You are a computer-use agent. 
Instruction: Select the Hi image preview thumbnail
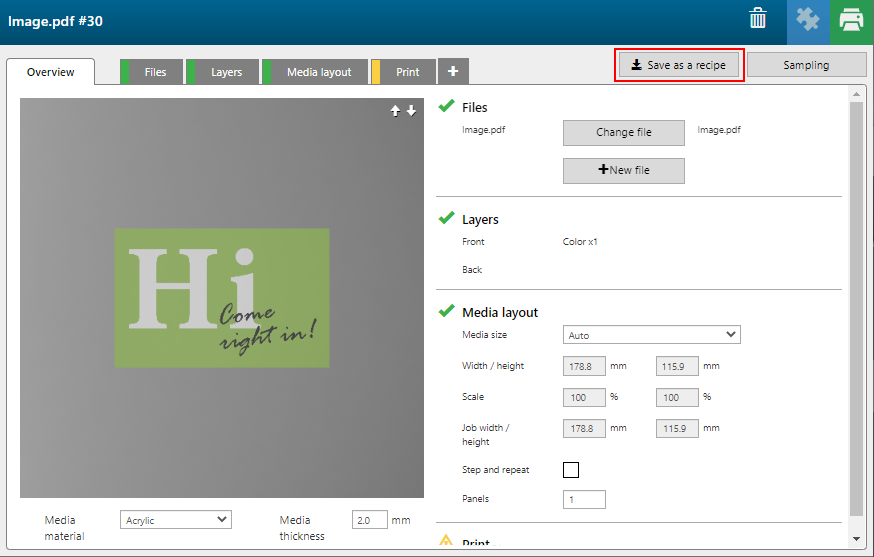pyautogui.click(x=222, y=298)
